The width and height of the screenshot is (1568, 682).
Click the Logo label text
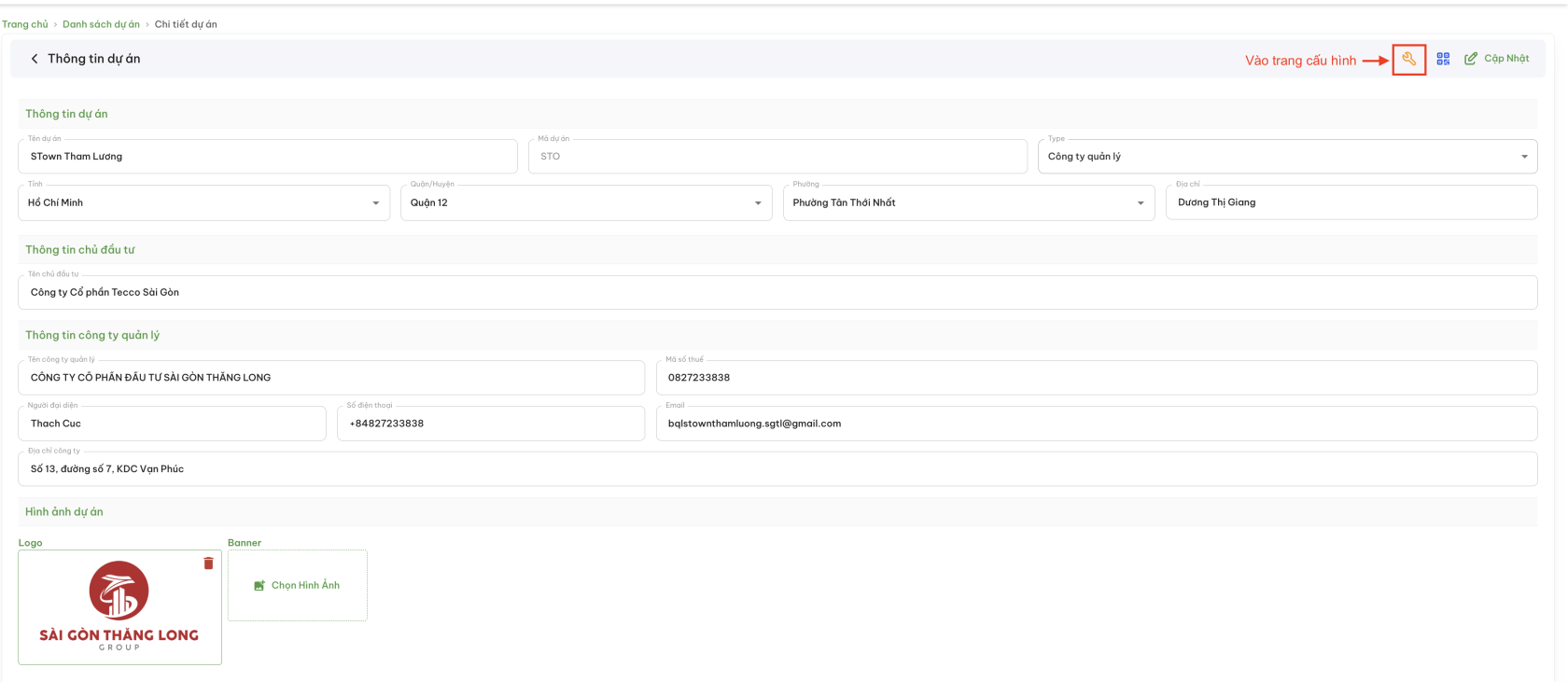point(31,543)
